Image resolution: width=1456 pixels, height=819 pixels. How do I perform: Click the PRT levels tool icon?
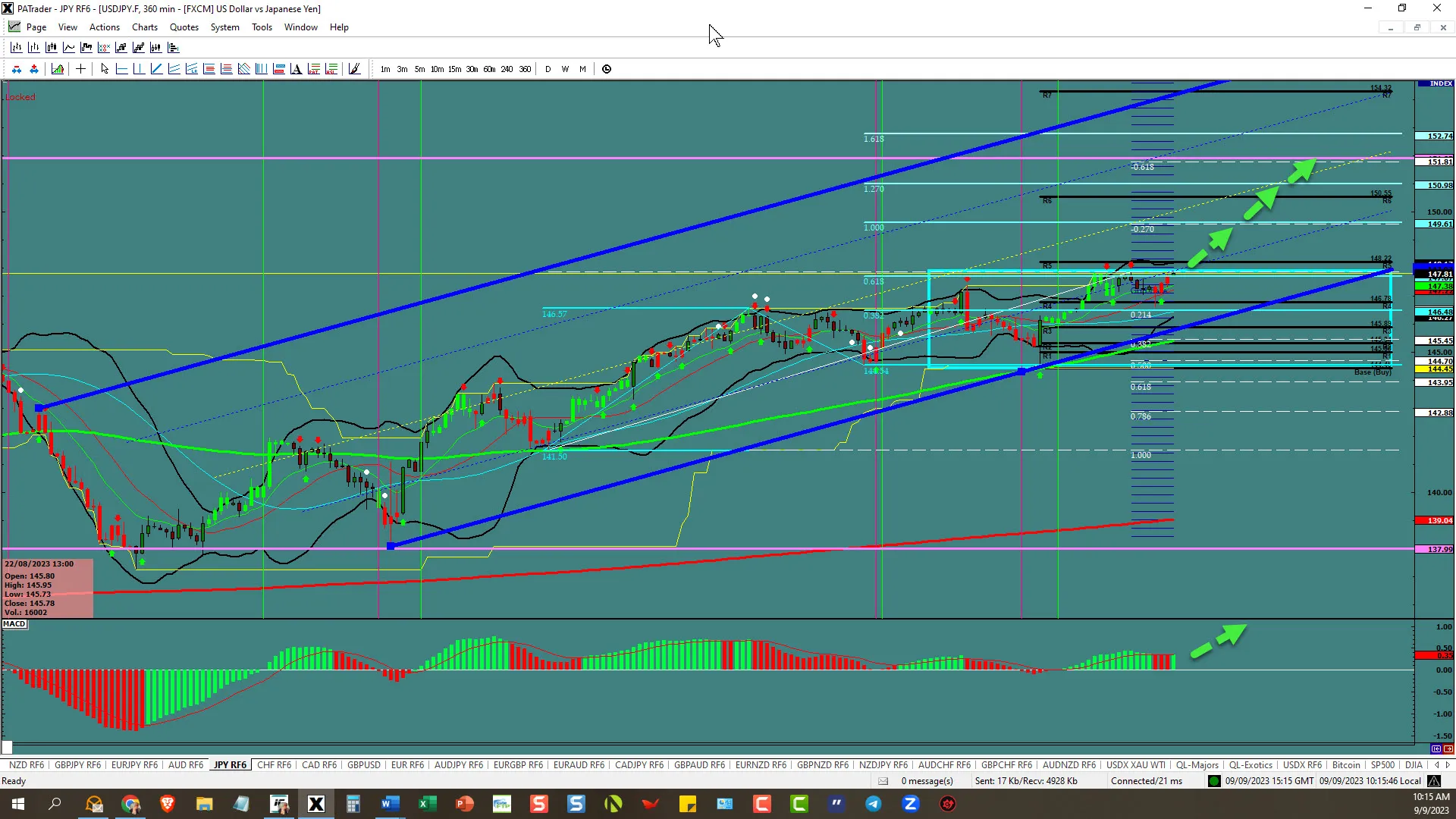[313, 69]
